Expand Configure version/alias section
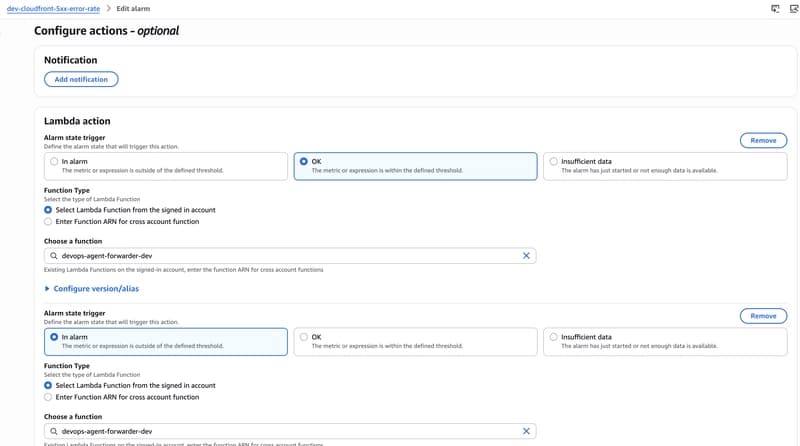 96,289
